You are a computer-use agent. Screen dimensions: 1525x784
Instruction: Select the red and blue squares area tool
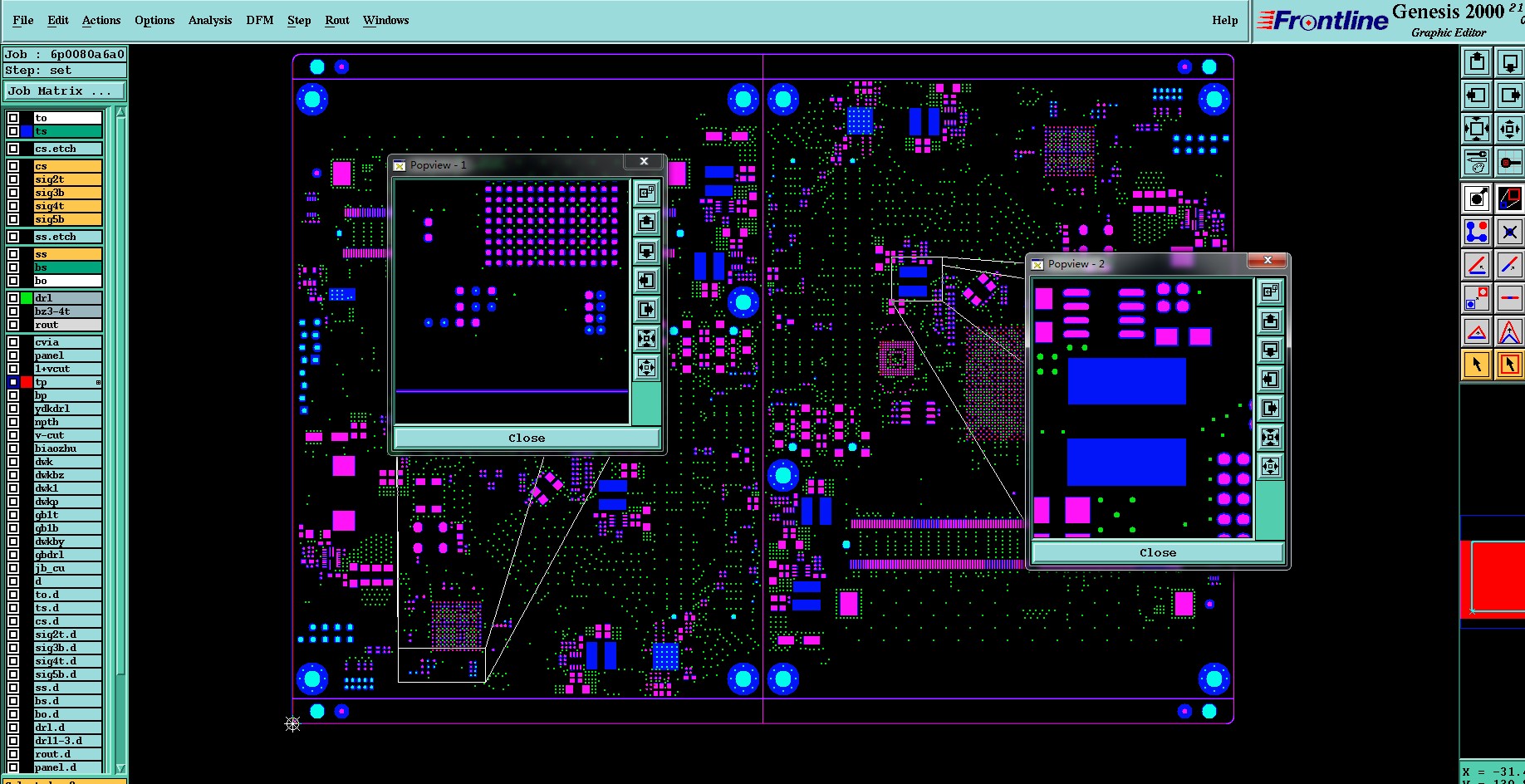coord(1509,198)
